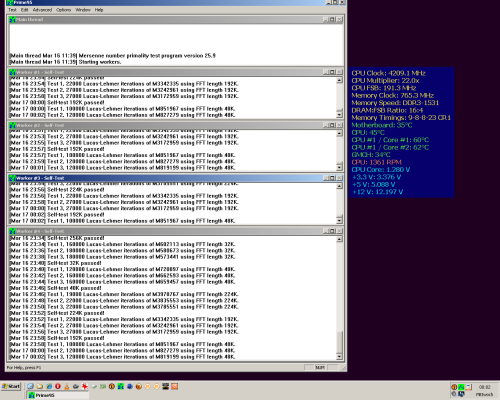Click the Start button
Viewport: 500px width, 400px height.
[11, 386]
